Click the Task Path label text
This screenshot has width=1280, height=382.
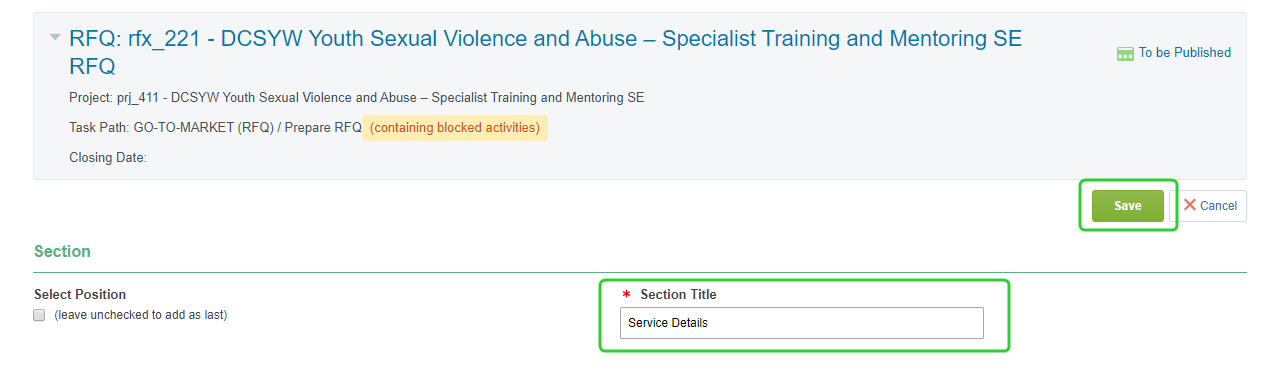pyautogui.click(x=99, y=128)
